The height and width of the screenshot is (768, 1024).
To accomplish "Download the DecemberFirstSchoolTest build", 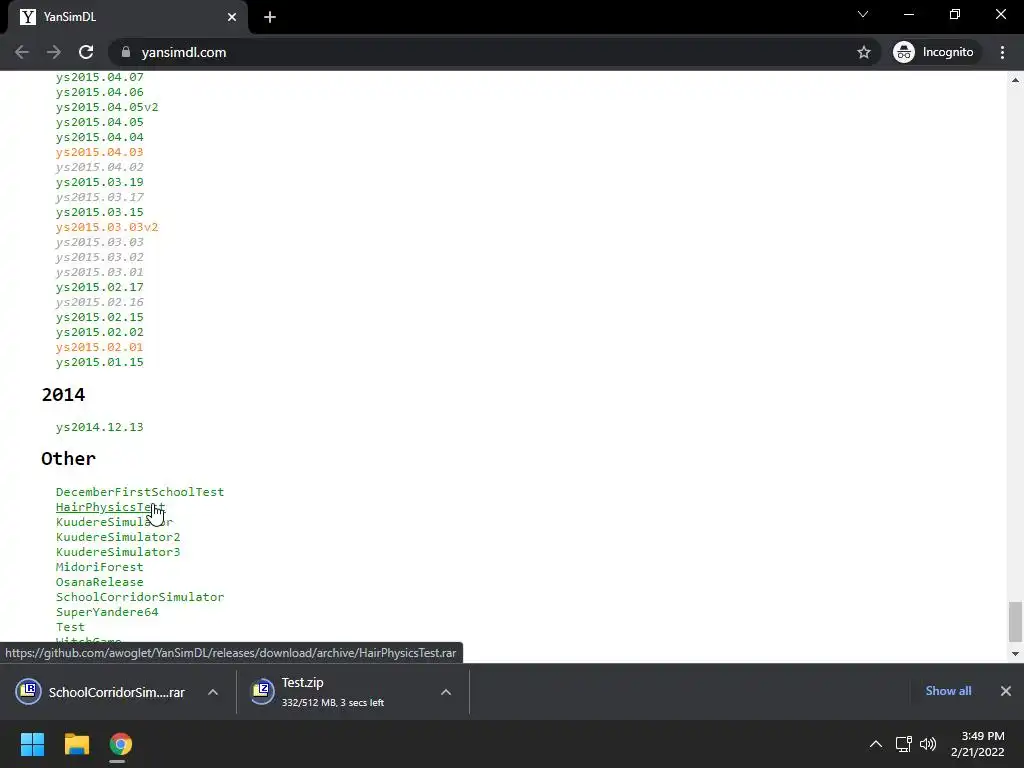I will pyautogui.click(x=140, y=492).
